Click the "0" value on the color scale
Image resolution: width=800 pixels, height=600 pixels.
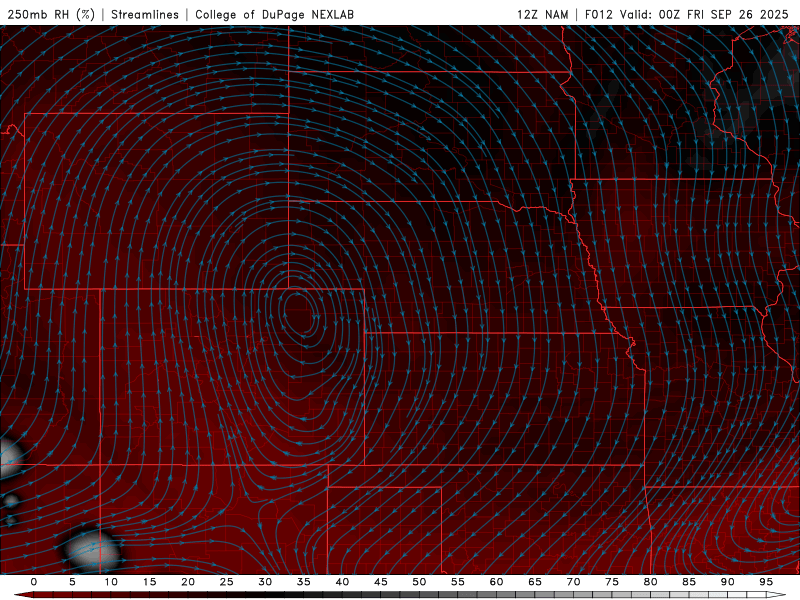point(34,582)
